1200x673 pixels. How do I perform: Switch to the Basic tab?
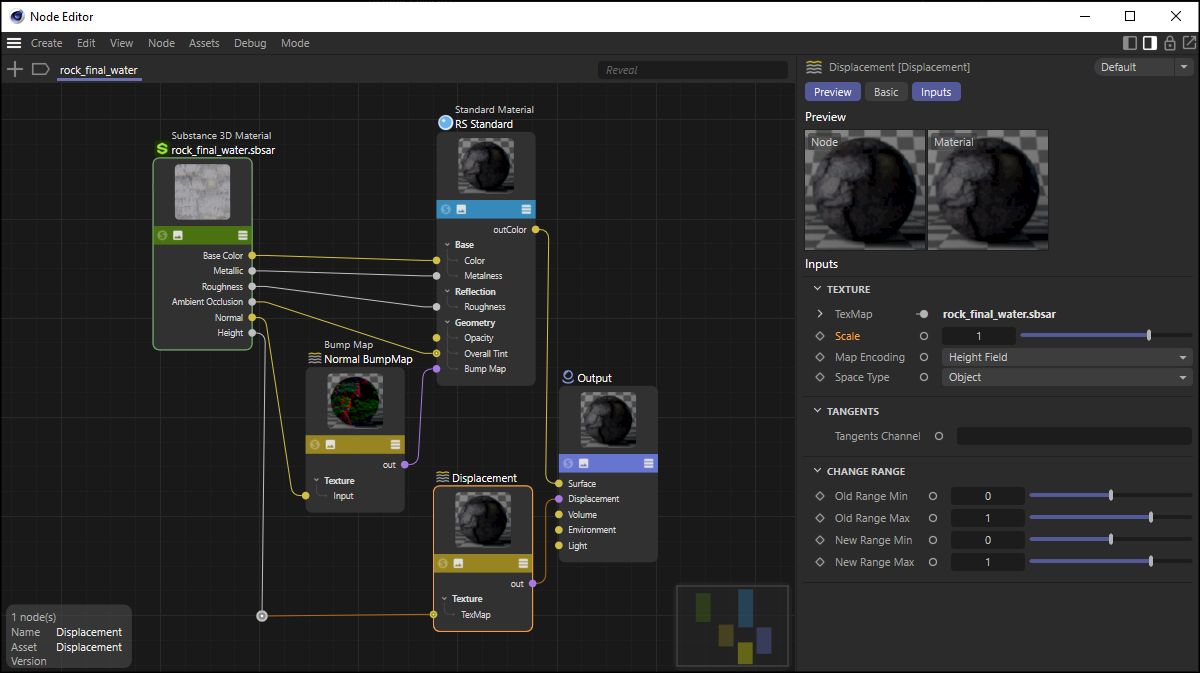click(x=886, y=92)
